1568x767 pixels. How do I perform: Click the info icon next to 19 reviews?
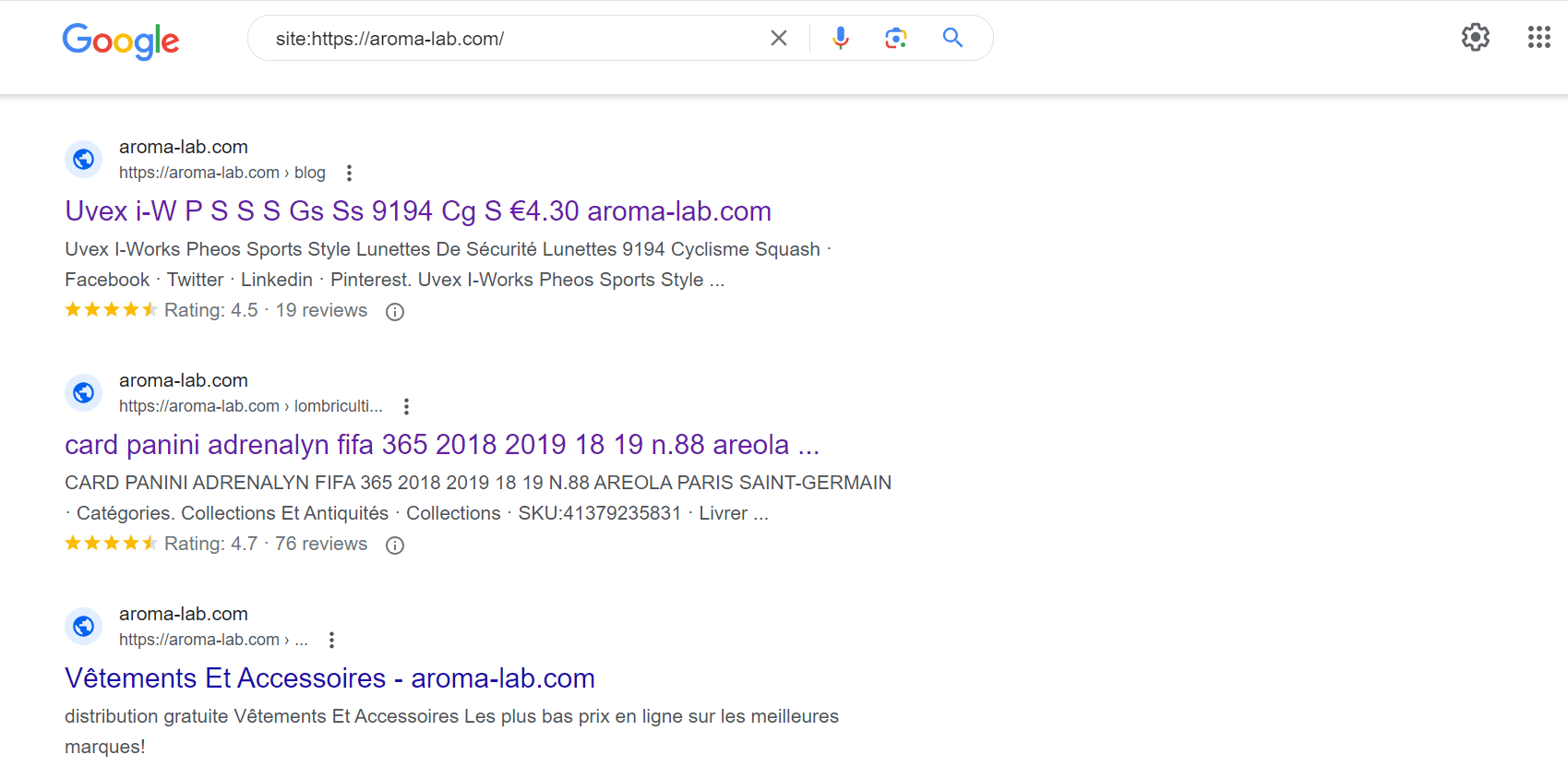coord(395,312)
